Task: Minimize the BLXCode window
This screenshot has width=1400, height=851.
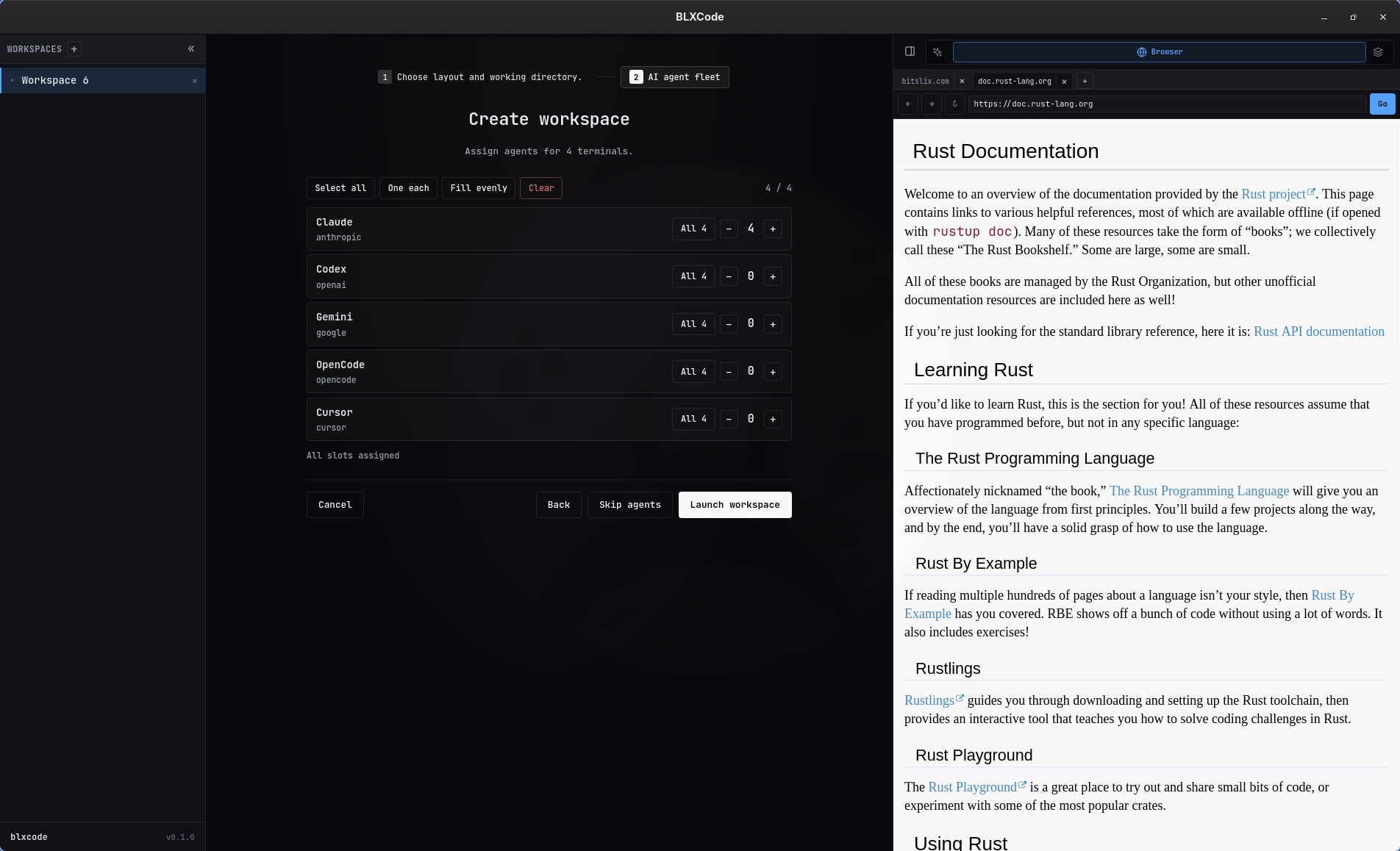Action: [1324, 17]
